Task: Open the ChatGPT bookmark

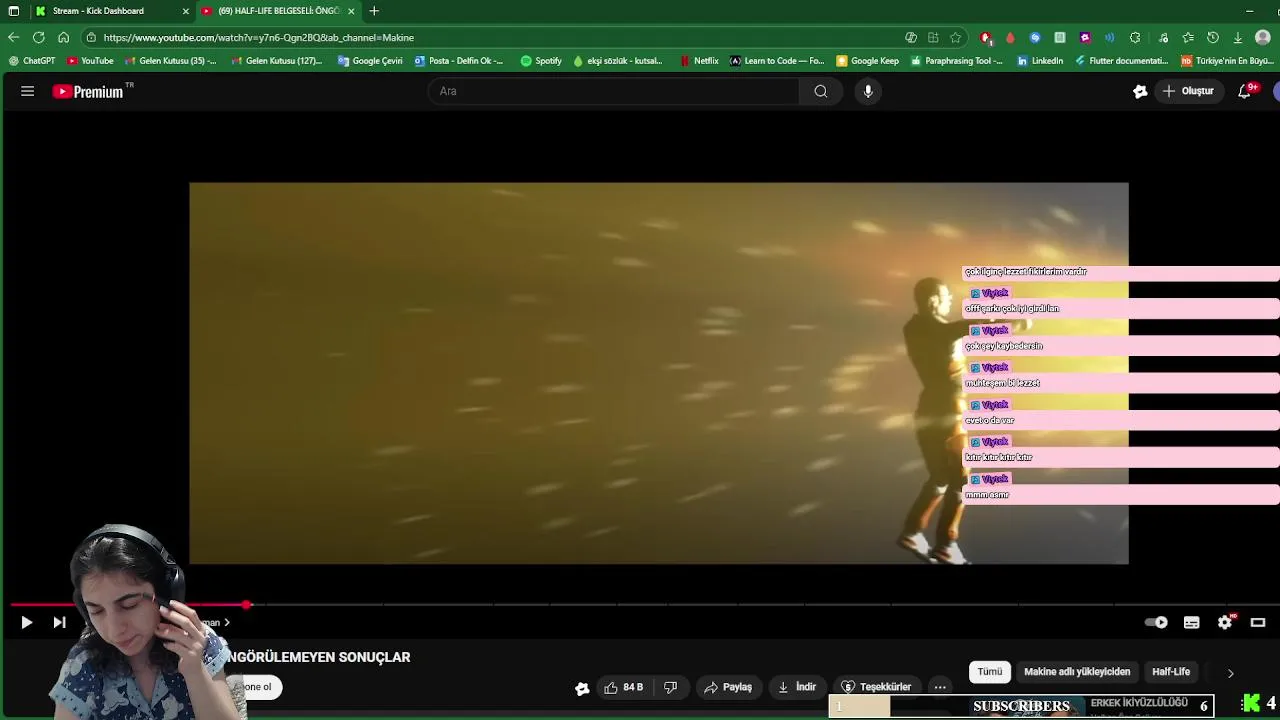Action: (32, 61)
